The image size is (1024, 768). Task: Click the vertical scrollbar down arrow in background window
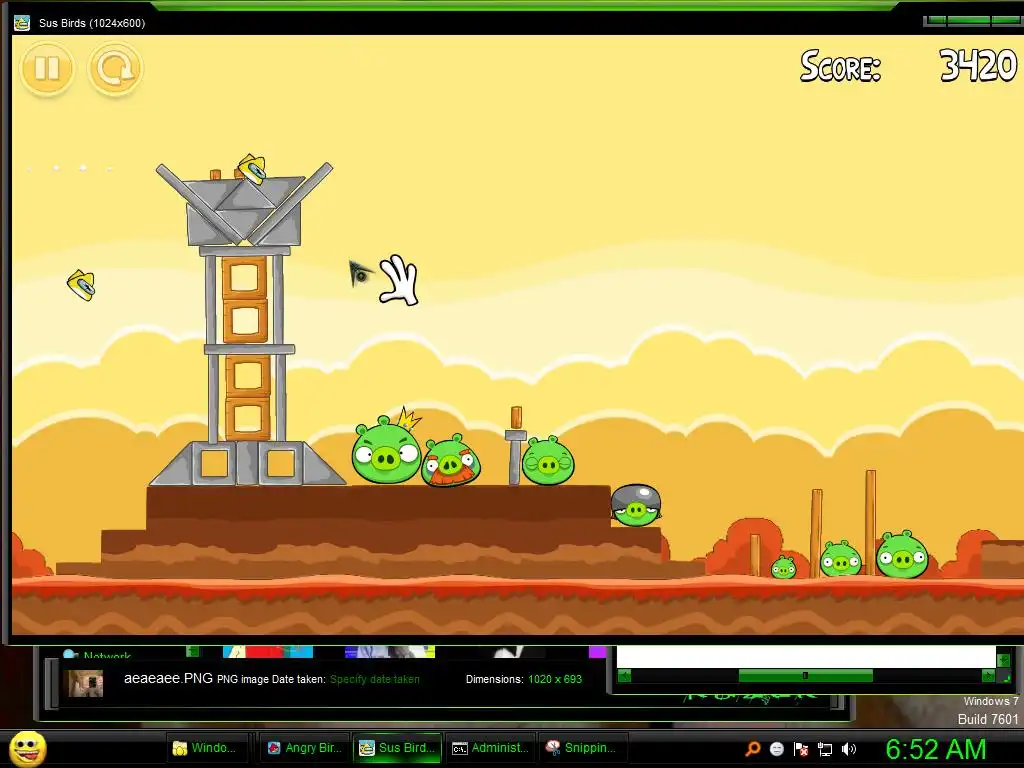(1003, 660)
